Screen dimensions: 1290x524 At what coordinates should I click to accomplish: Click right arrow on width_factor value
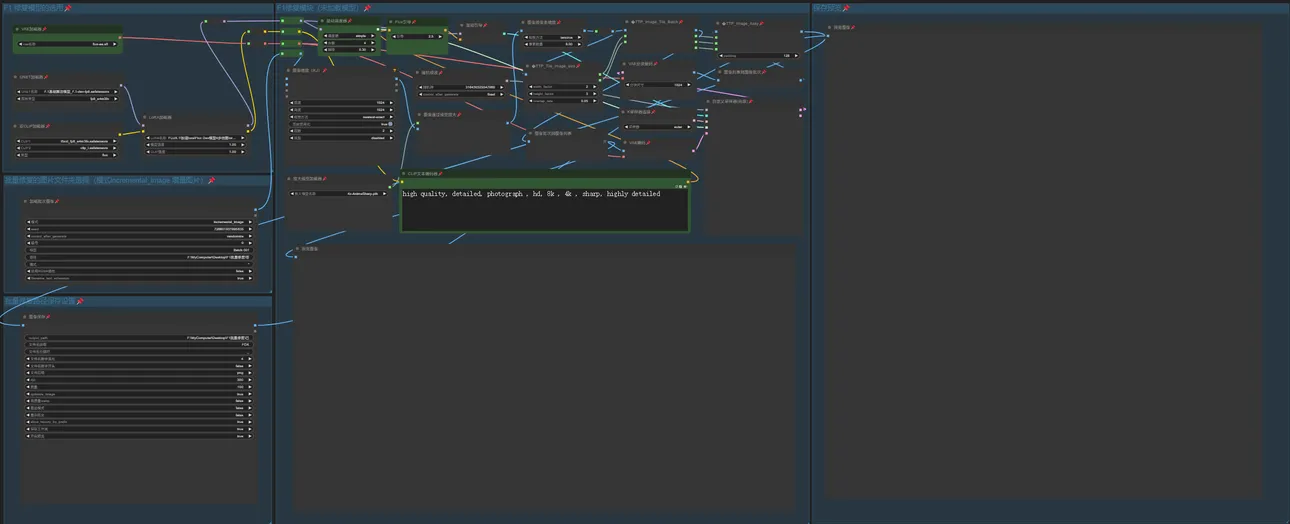[x=596, y=87]
